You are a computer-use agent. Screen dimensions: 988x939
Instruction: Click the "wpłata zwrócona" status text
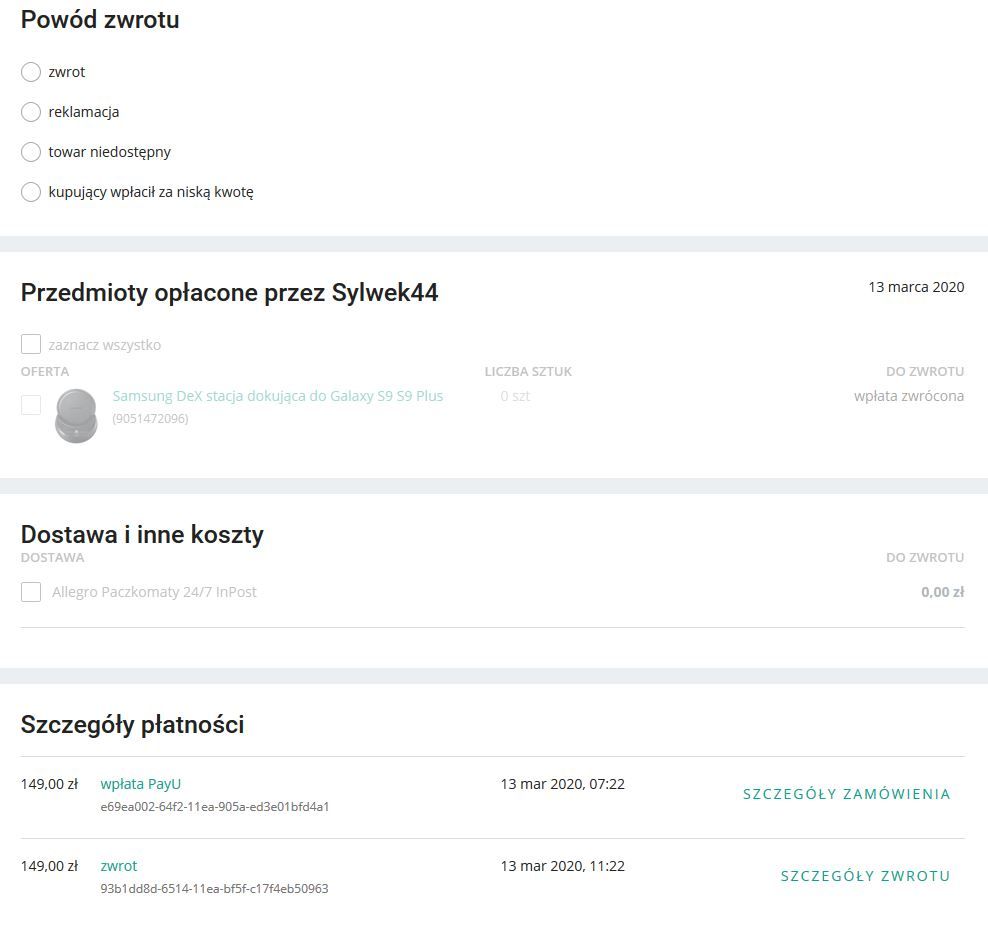(x=908, y=396)
